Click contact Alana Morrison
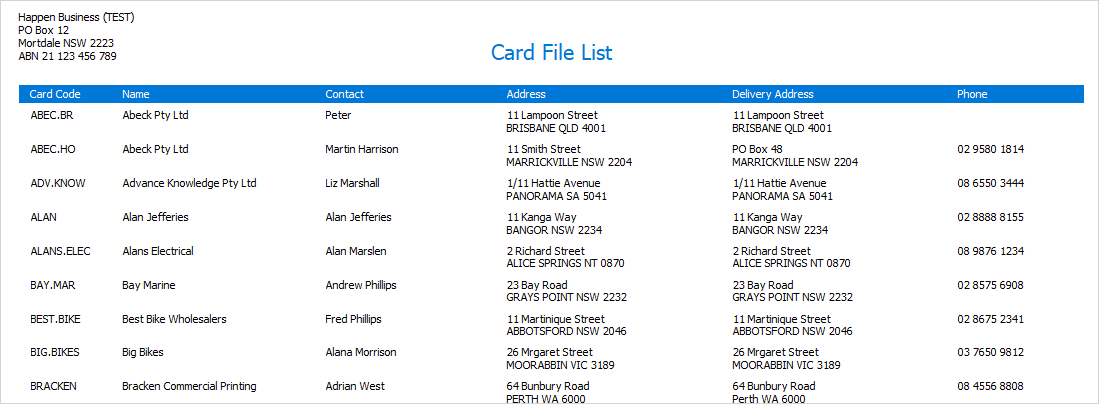 [x=361, y=352]
